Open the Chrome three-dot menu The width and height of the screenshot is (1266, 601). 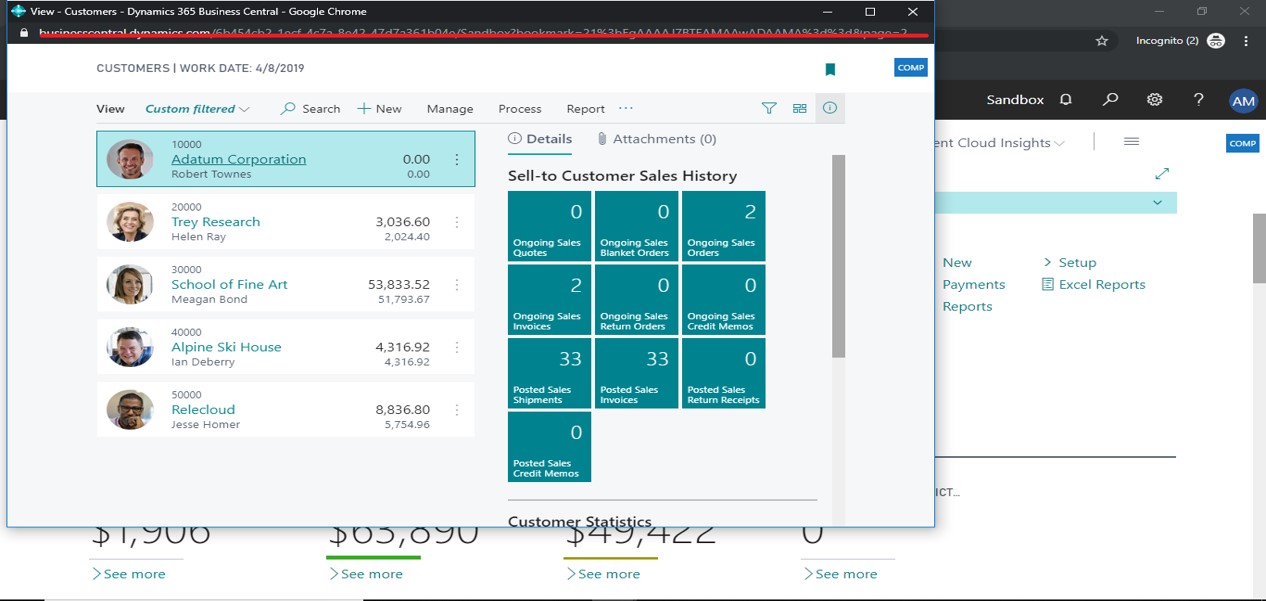click(1246, 41)
